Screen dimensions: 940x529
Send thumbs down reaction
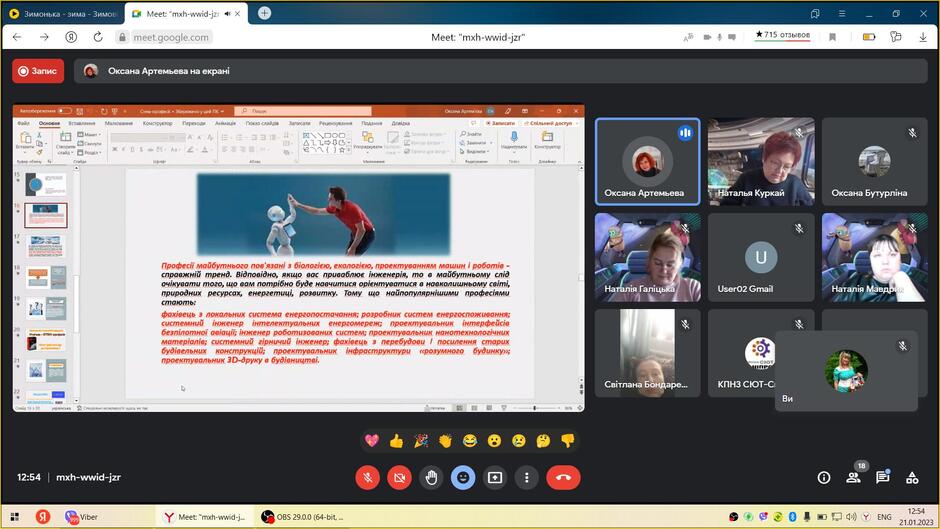[x=568, y=441]
